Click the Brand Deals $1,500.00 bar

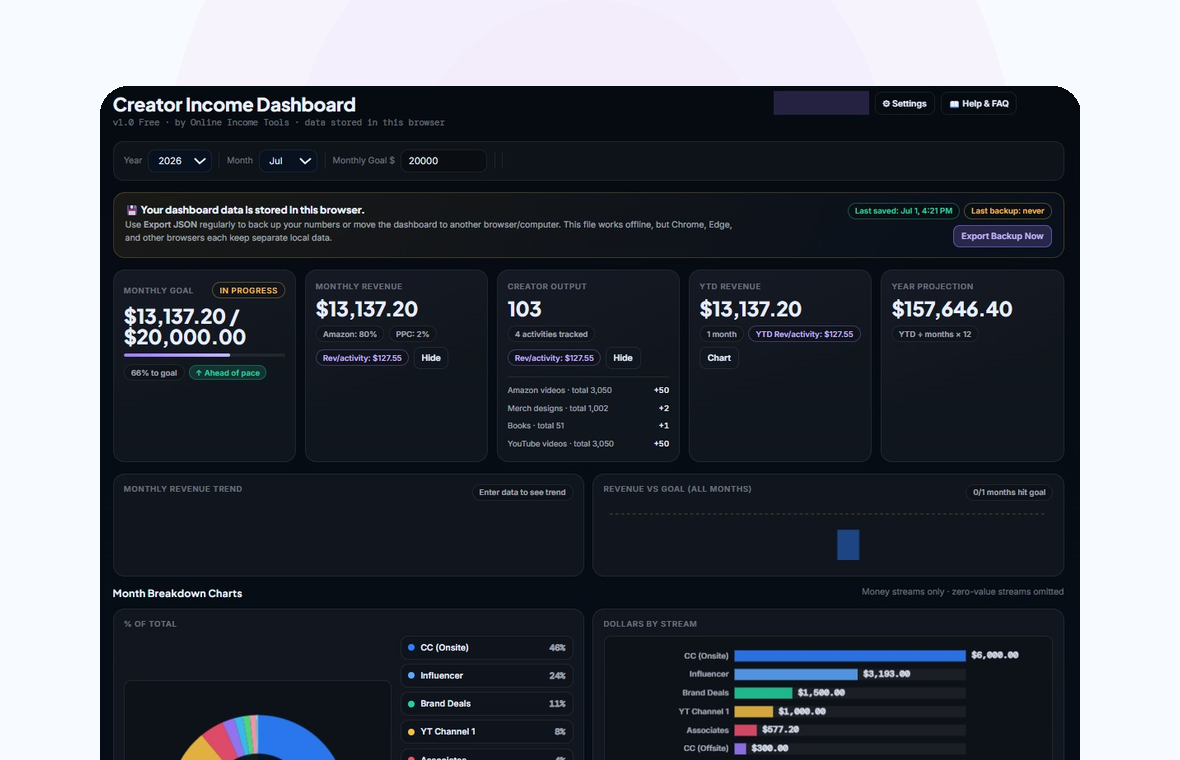[763, 693]
